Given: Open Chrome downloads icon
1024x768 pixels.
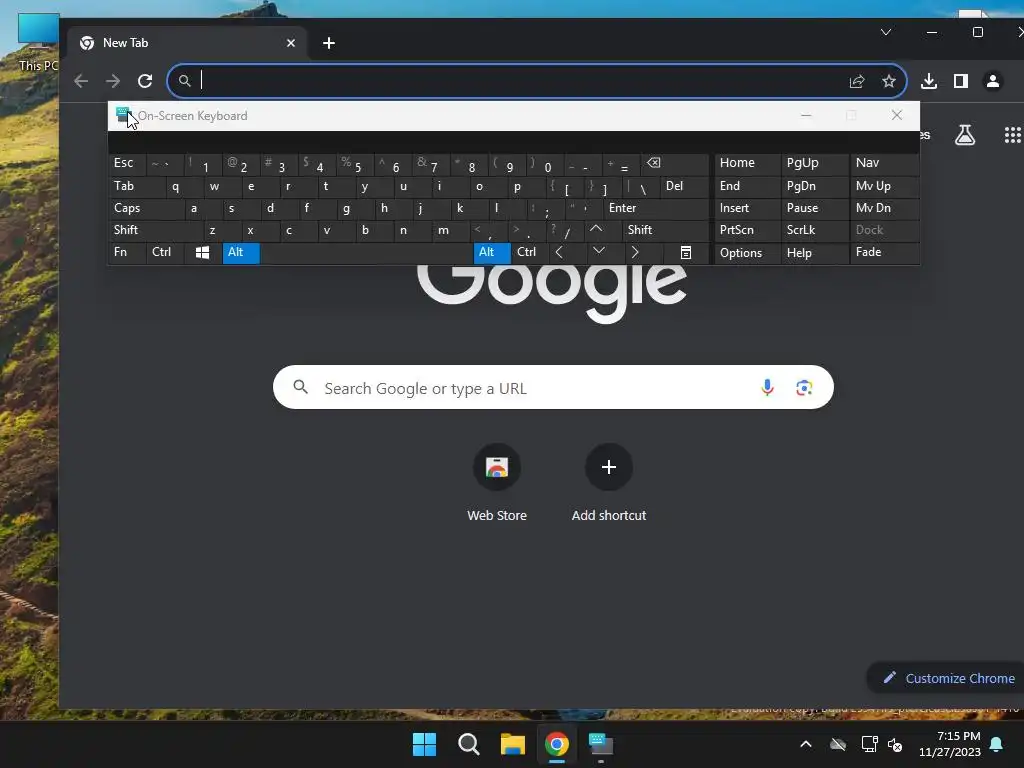Looking at the screenshot, I should pyautogui.click(x=929, y=81).
